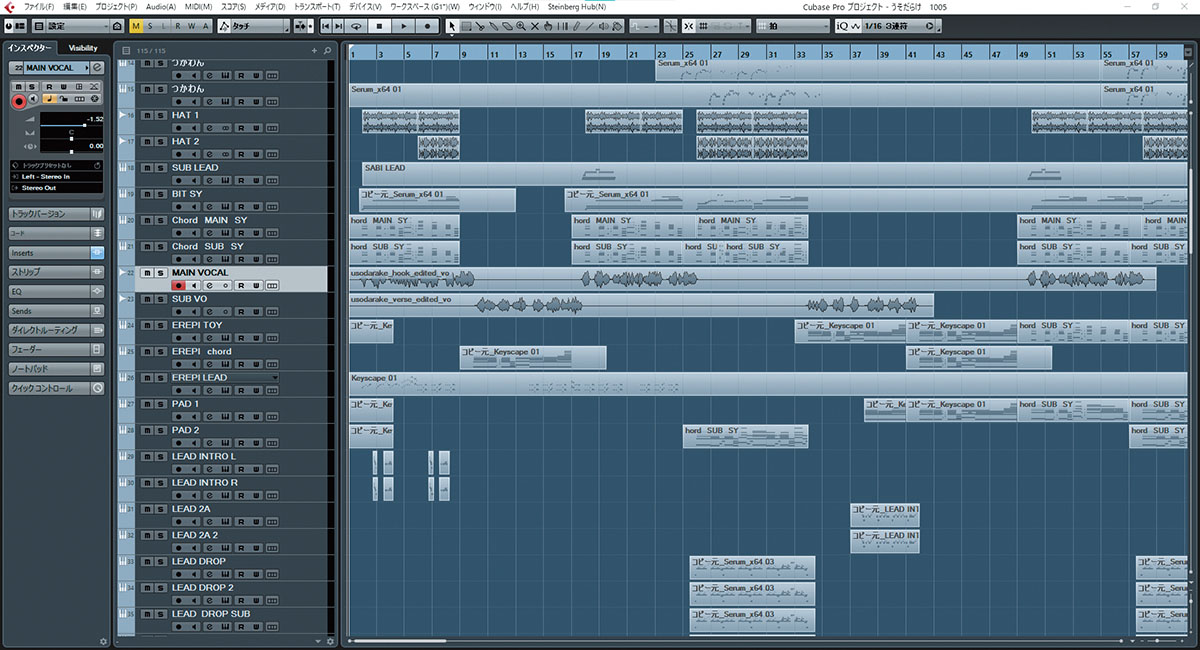
Task: Select the Zoom magnifier tool
Action: (x=520, y=25)
